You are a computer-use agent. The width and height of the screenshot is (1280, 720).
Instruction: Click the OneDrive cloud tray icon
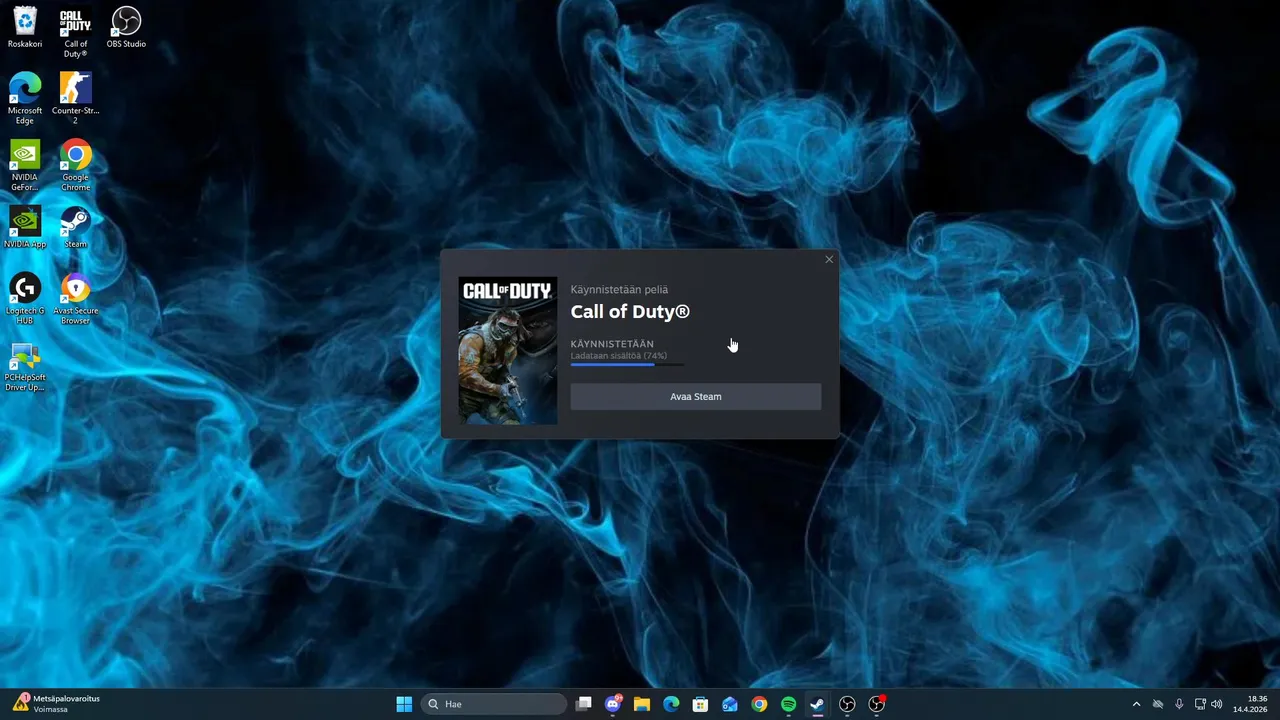point(1158,704)
